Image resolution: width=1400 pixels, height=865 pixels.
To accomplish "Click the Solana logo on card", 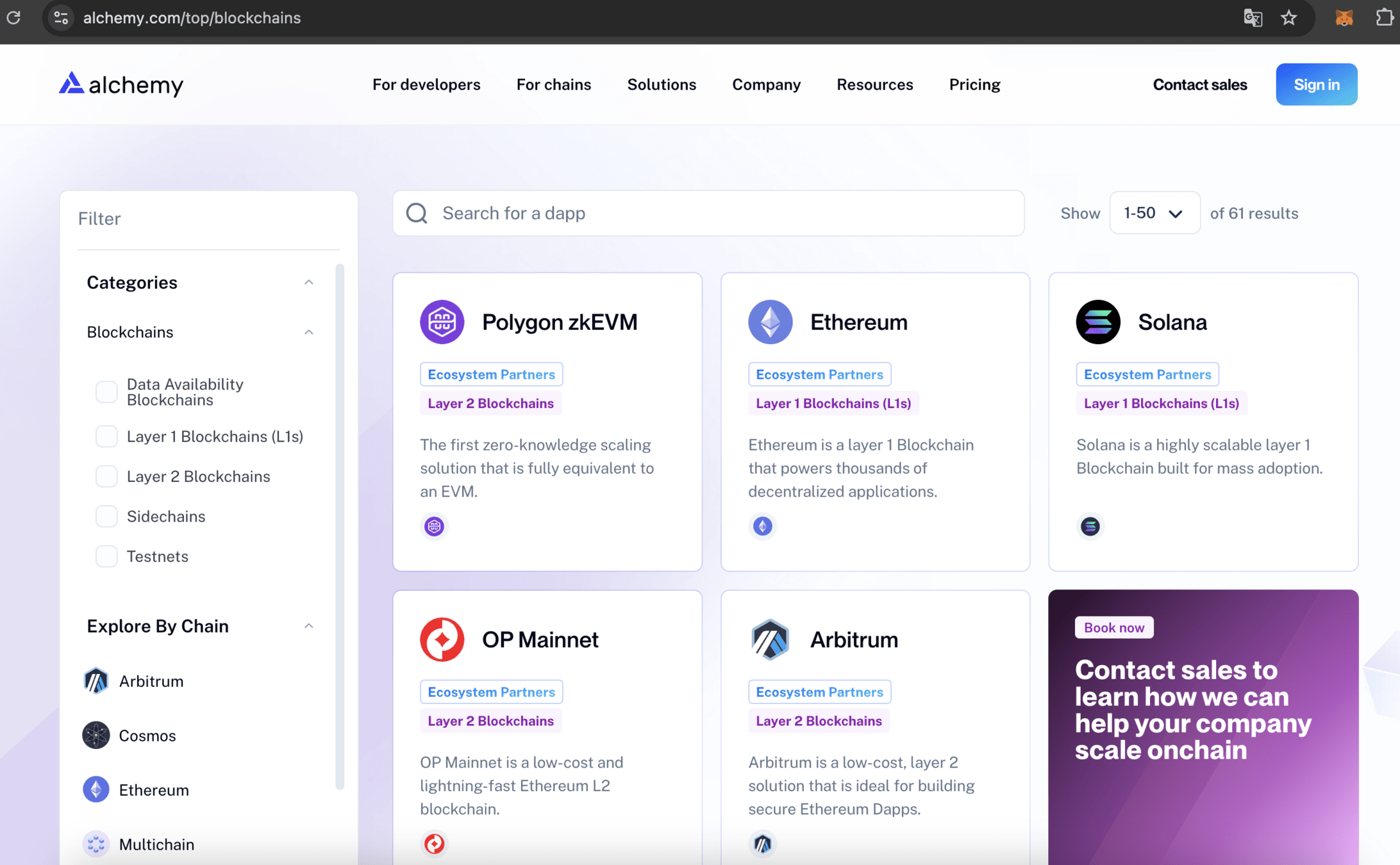I will pyautogui.click(x=1097, y=322).
